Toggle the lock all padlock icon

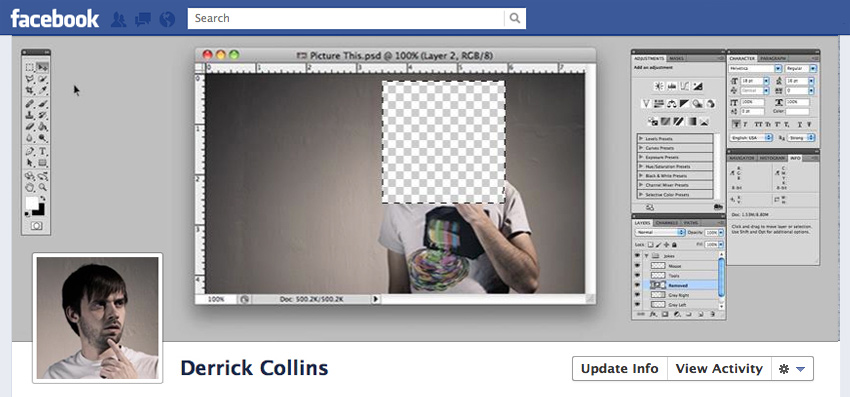coord(674,245)
